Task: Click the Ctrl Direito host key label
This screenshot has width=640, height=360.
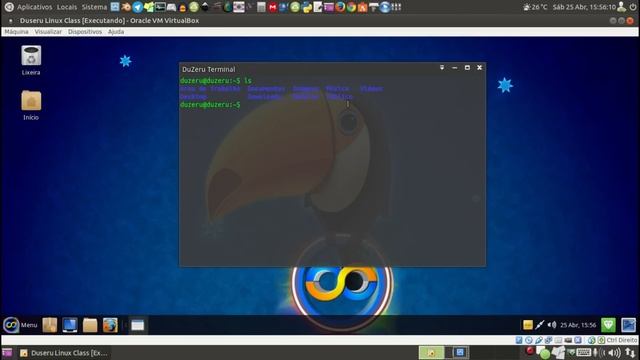Action: pyautogui.click(x=622, y=340)
